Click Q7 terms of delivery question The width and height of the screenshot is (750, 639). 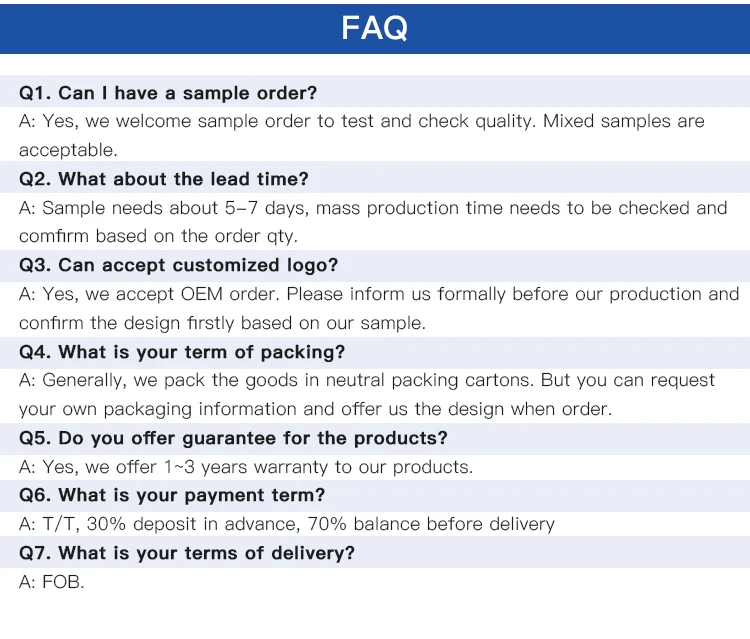coord(187,553)
